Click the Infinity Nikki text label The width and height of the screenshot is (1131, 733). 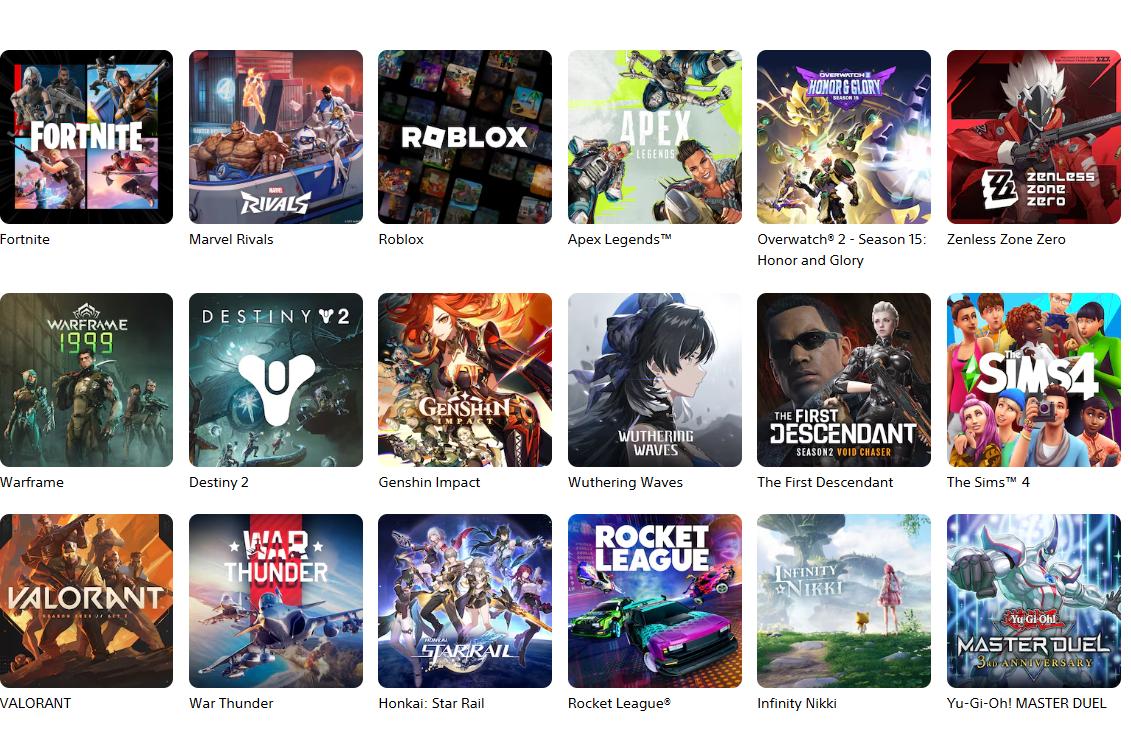pyautogui.click(x=797, y=703)
